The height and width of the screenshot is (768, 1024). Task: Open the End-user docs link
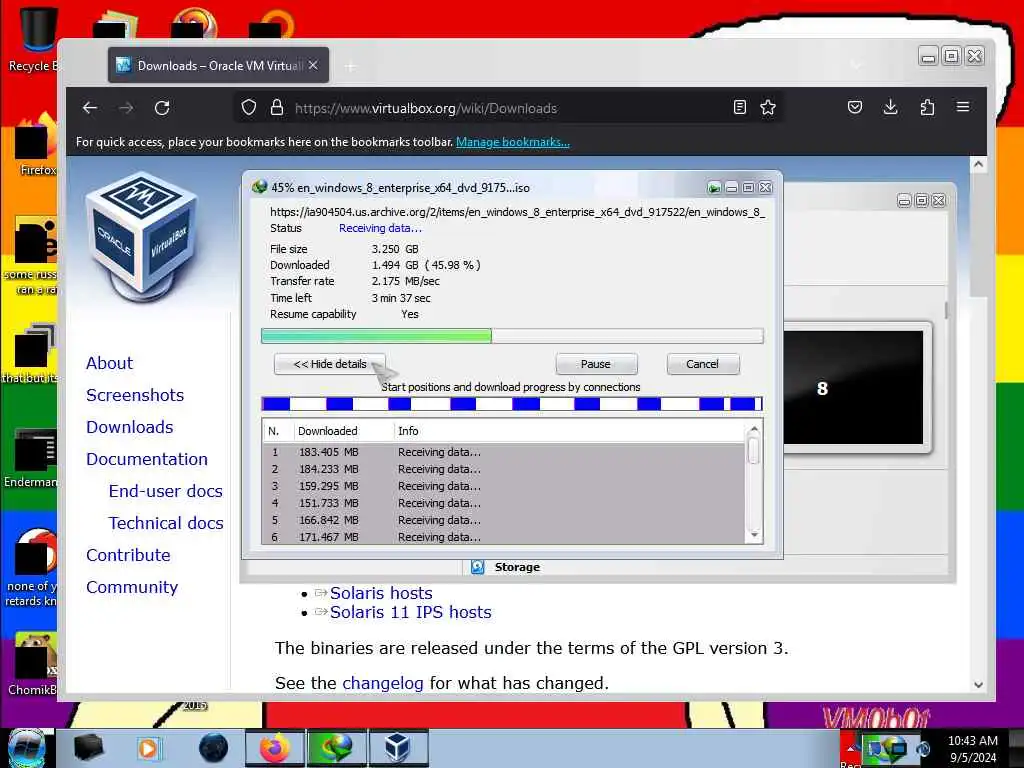[165, 491]
